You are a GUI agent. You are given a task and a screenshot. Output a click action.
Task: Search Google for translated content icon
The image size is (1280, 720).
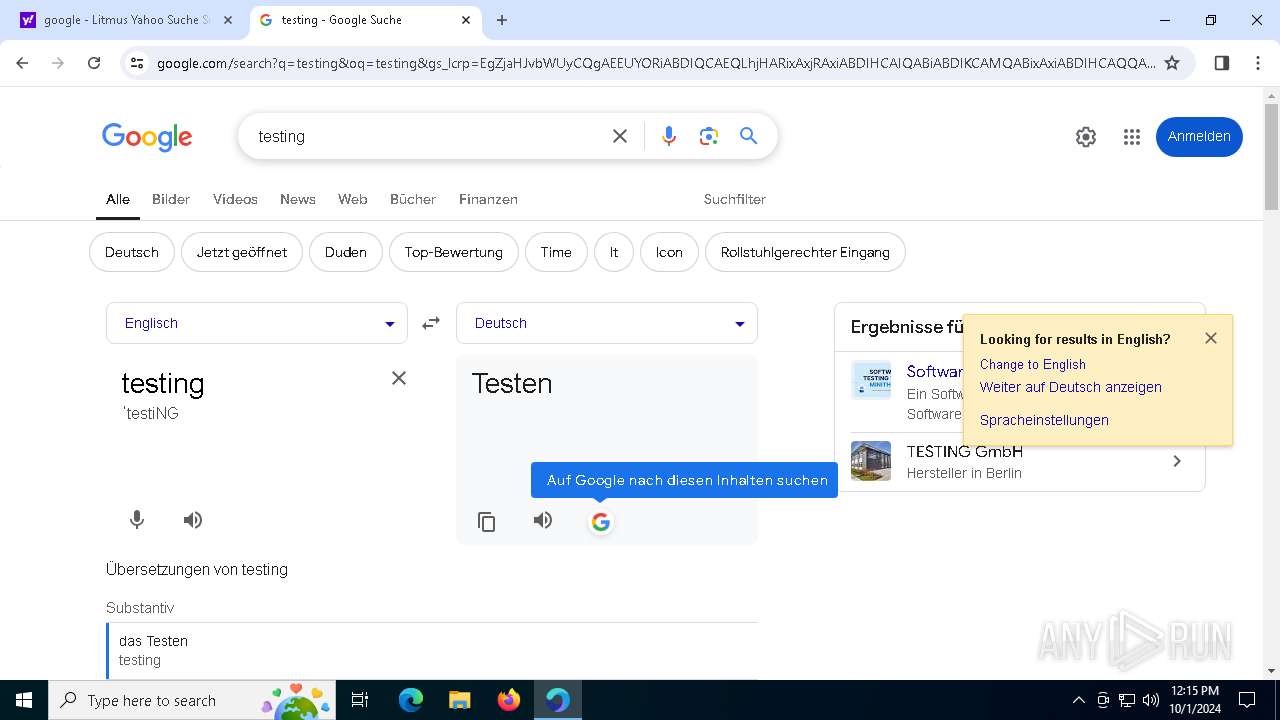(x=600, y=522)
